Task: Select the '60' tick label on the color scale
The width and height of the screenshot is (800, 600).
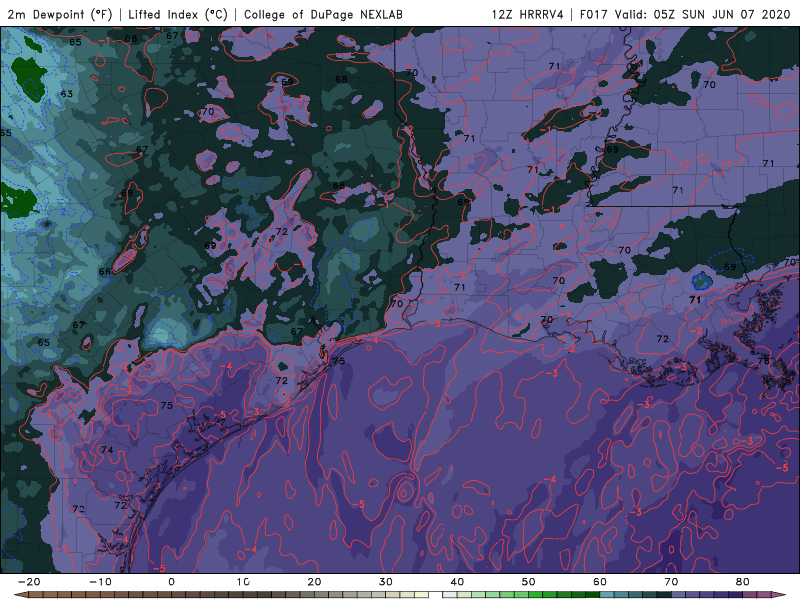Action: pyautogui.click(x=600, y=582)
